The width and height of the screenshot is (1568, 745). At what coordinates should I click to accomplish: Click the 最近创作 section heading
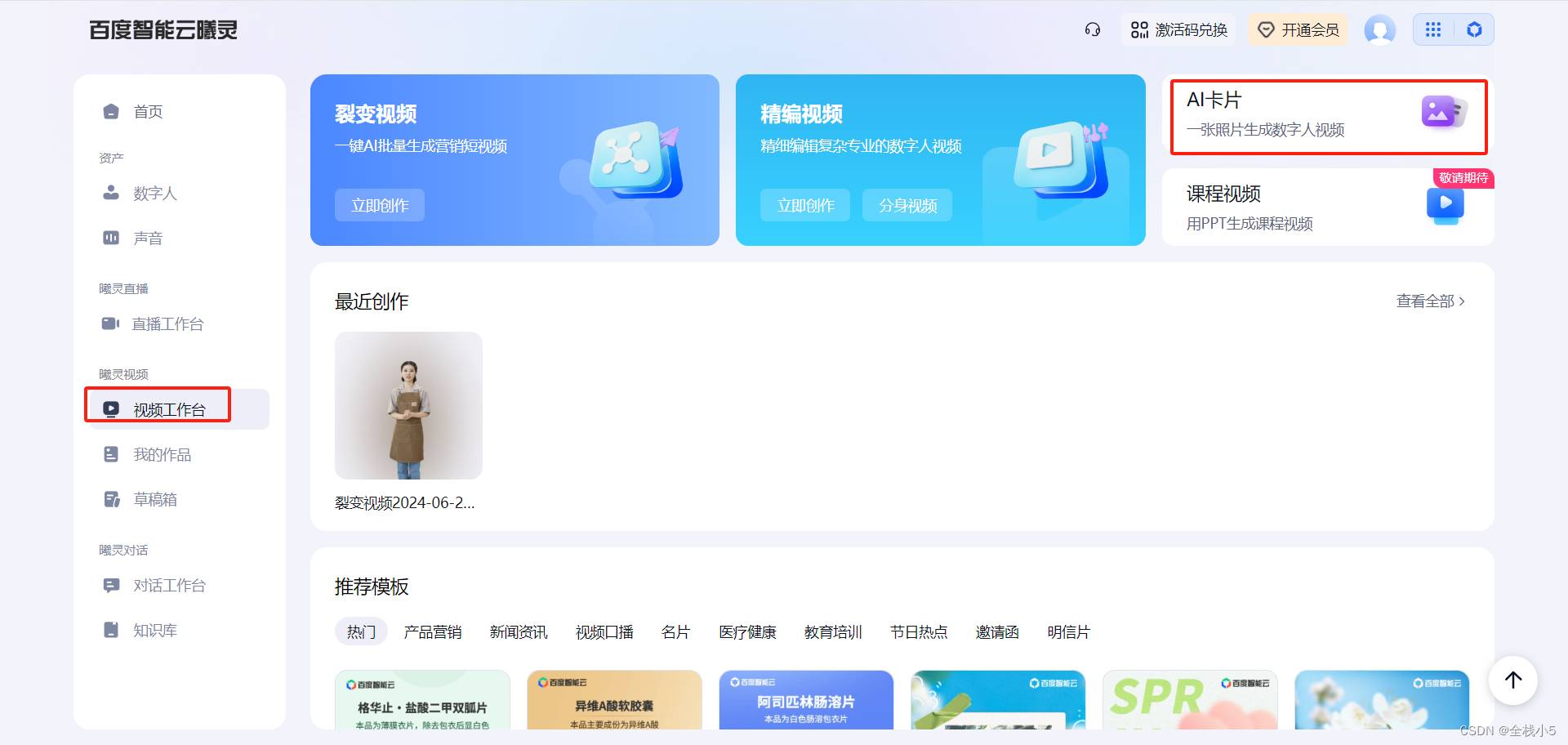pyautogui.click(x=372, y=301)
